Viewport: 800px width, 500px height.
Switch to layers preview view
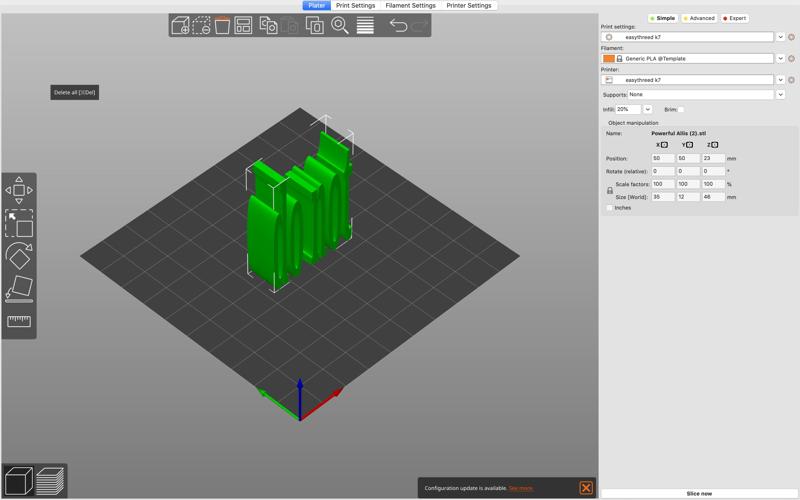coord(50,481)
